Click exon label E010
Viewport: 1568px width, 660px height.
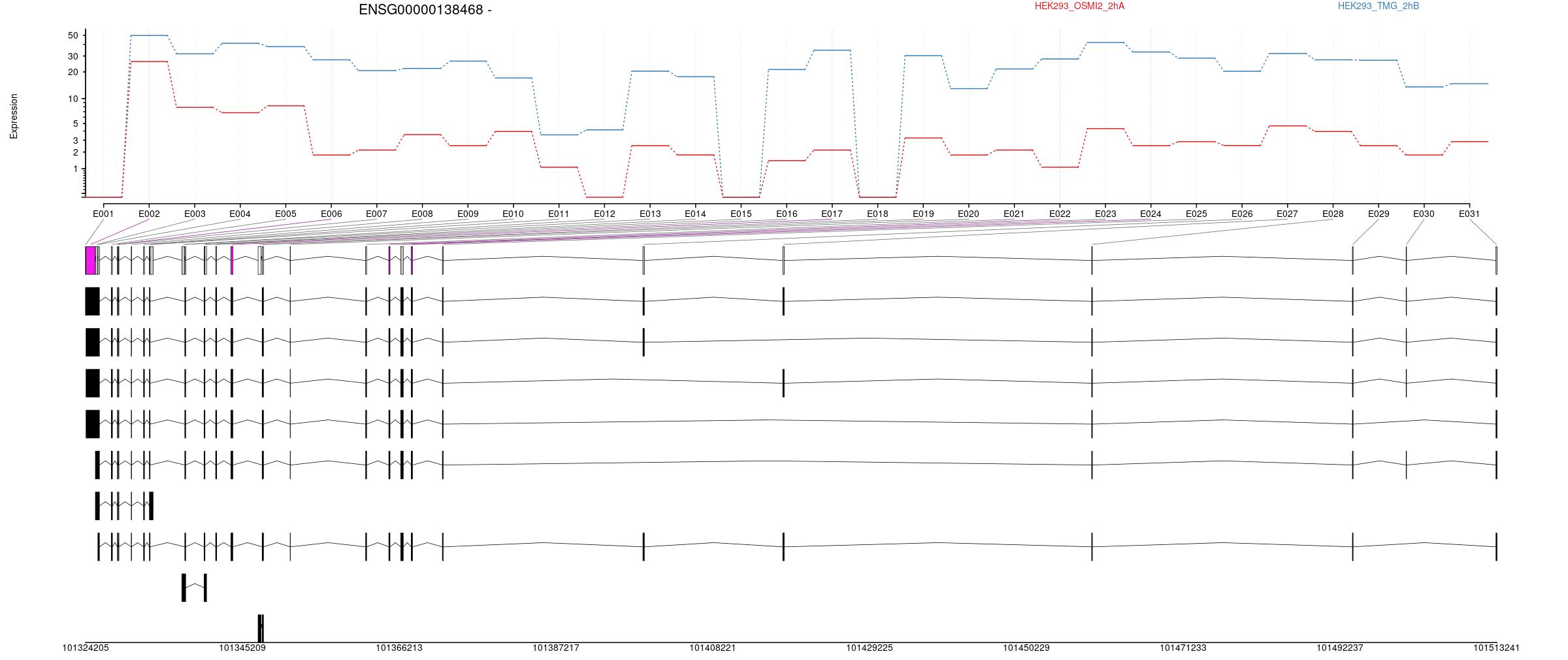pyautogui.click(x=513, y=214)
